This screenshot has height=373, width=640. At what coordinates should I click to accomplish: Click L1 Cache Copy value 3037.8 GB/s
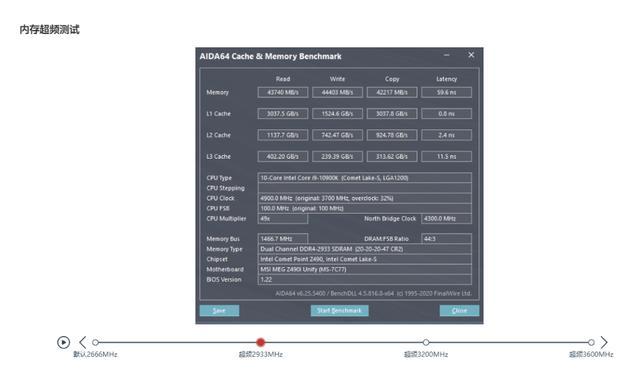(x=392, y=113)
